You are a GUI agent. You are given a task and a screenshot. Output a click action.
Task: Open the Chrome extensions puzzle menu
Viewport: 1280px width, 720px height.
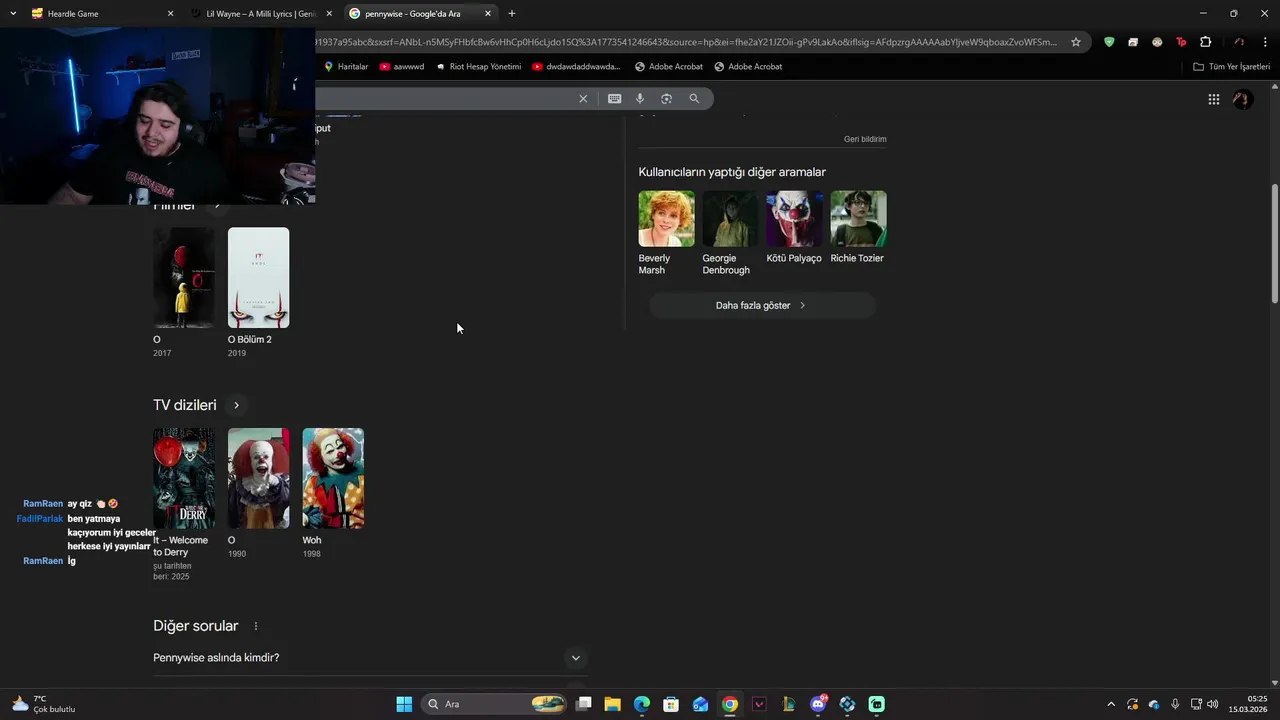[1205, 42]
